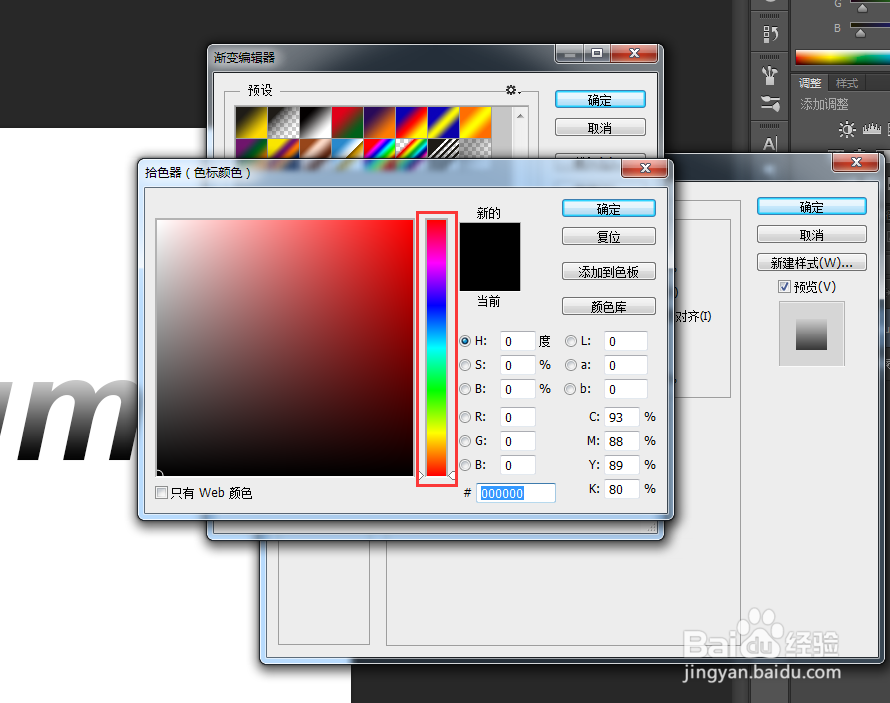The height and width of the screenshot is (703, 890).
Task: Click 取消 in gradient editor
Action: (600, 127)
